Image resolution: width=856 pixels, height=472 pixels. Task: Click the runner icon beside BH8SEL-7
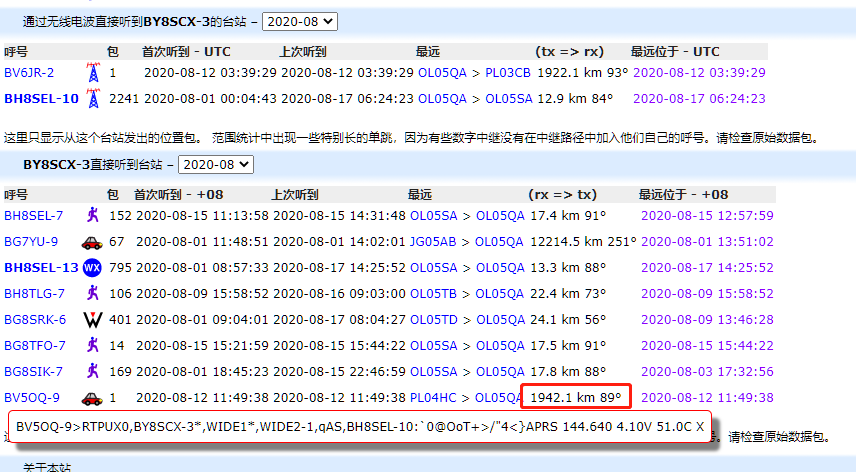point(92,215)
